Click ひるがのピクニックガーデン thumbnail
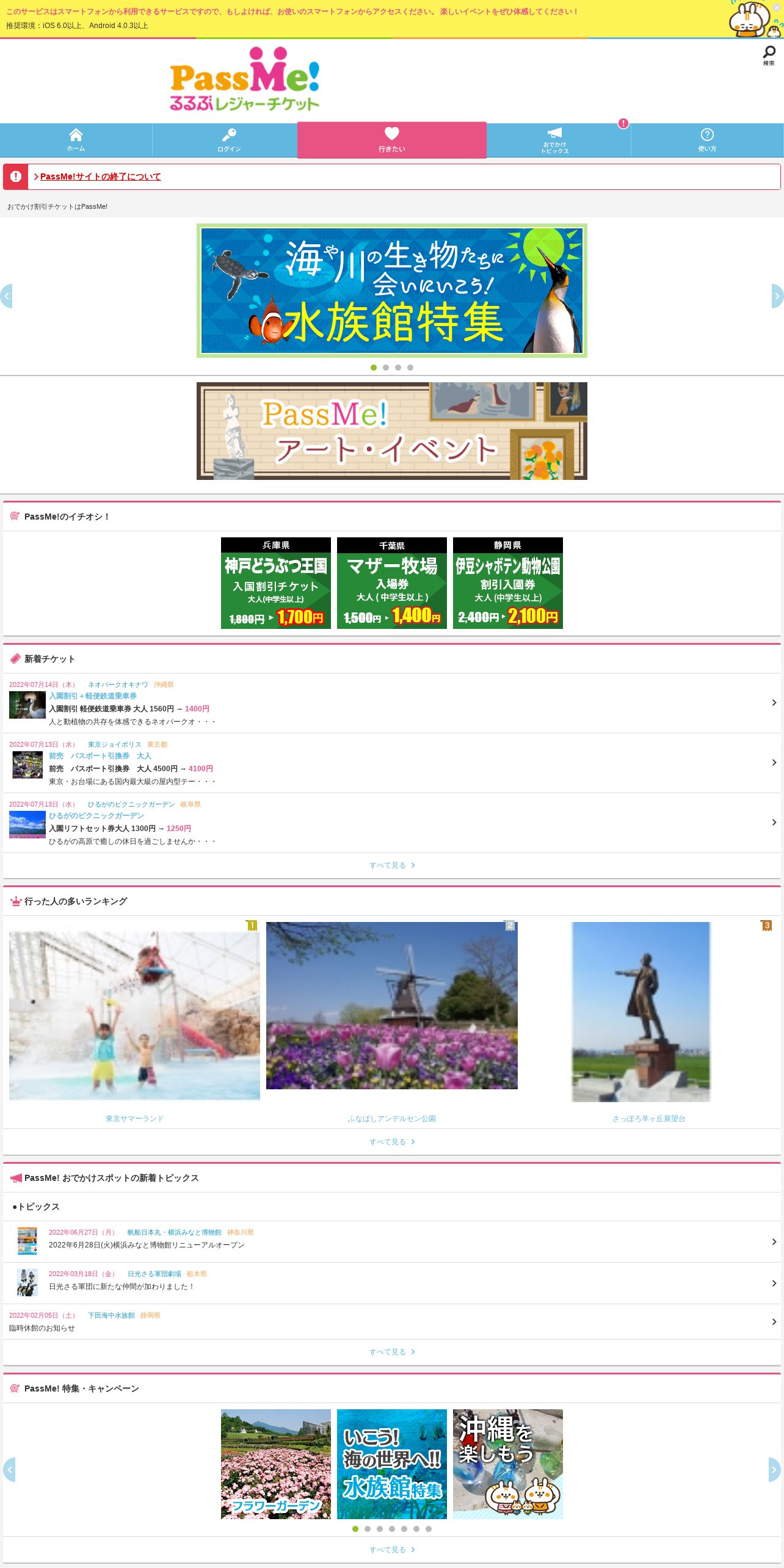This screenshot has width=784, height=1568. tap(27, 824)
